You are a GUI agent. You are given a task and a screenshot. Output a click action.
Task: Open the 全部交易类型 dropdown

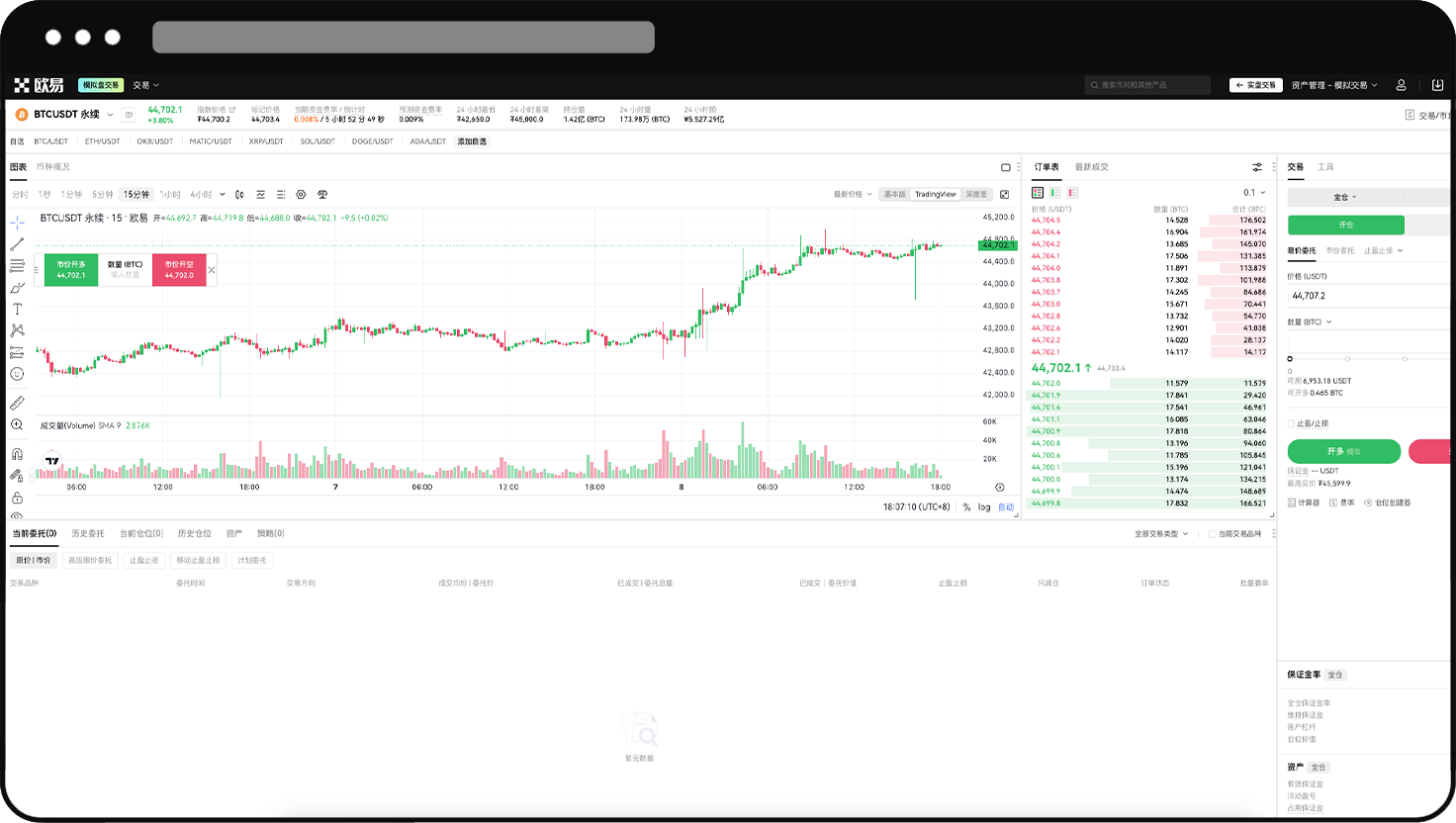pos(1161,534)
